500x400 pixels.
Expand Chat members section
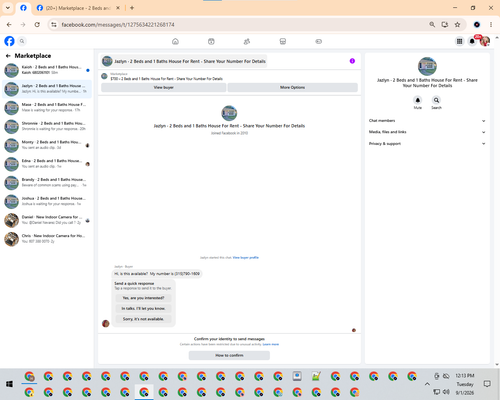coord(427,121)
